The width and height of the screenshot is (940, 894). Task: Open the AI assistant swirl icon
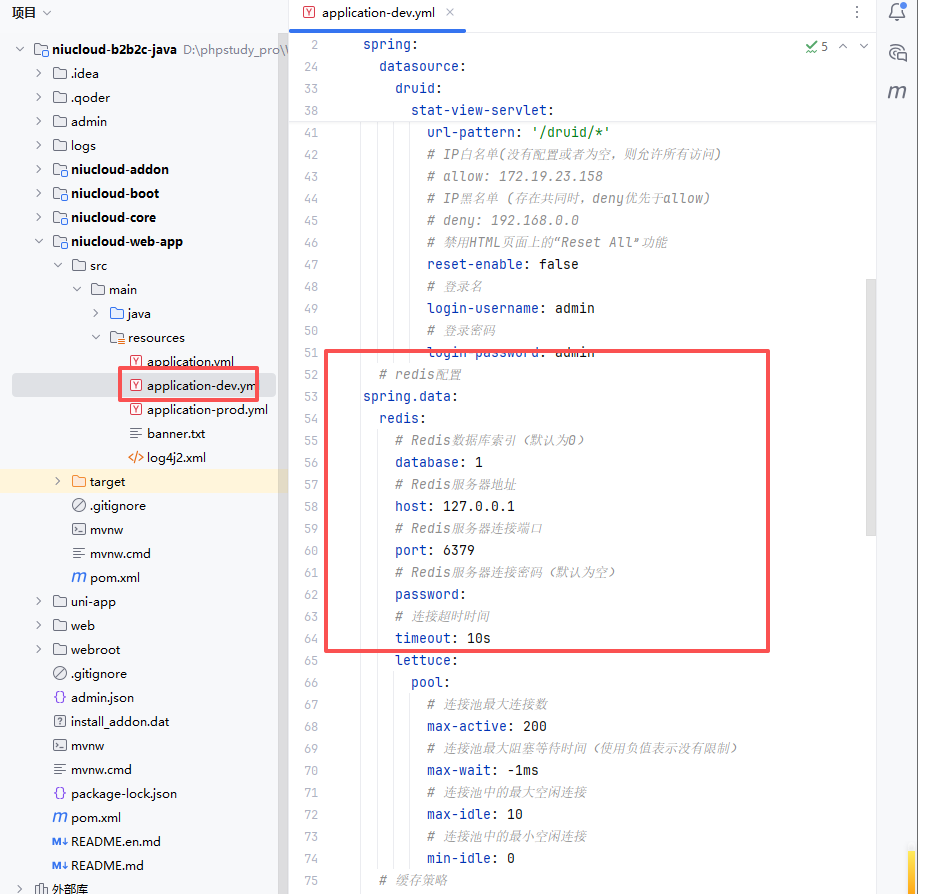[x=897, y=53]
